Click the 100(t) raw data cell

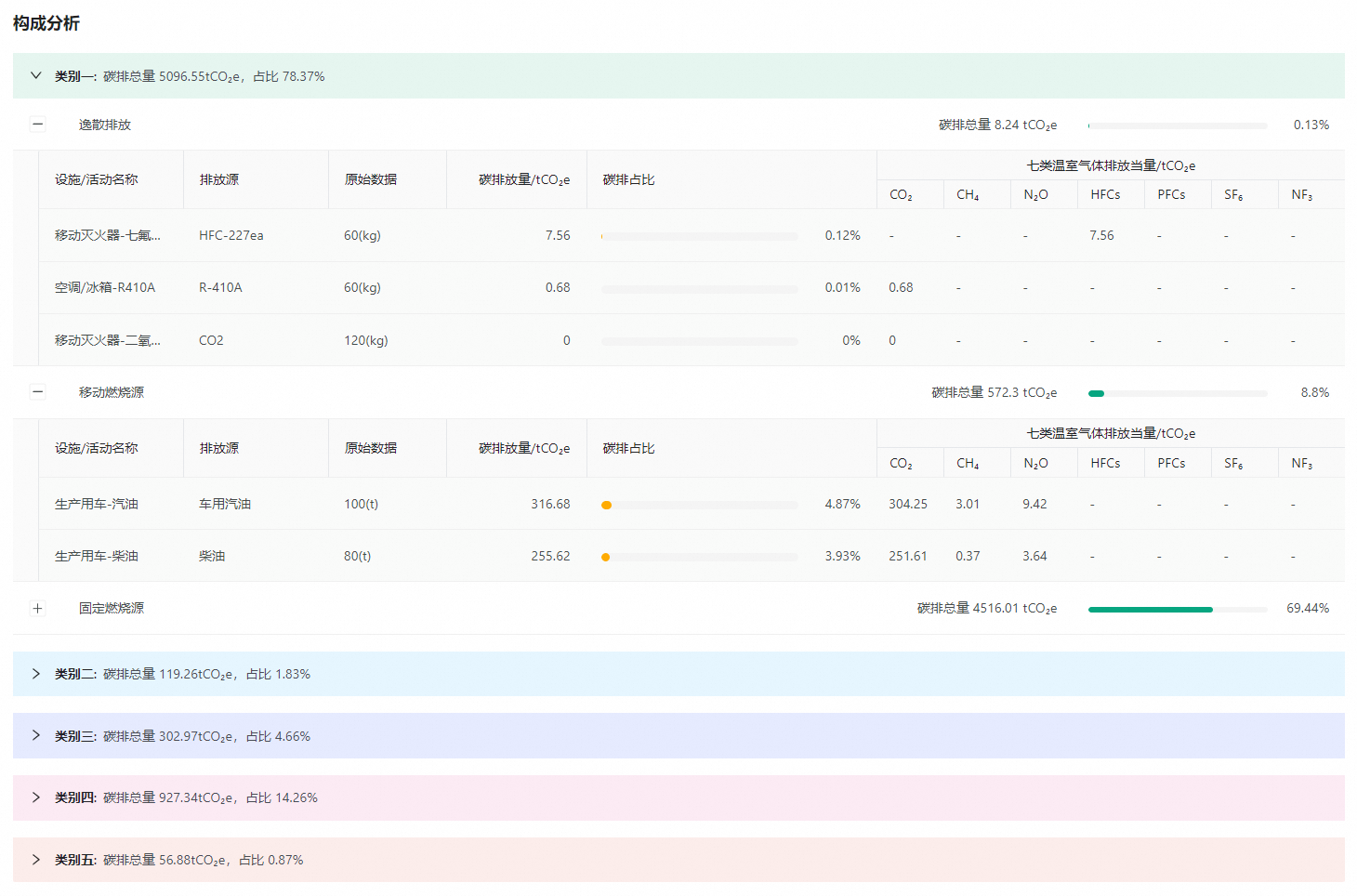coord(361,504)
